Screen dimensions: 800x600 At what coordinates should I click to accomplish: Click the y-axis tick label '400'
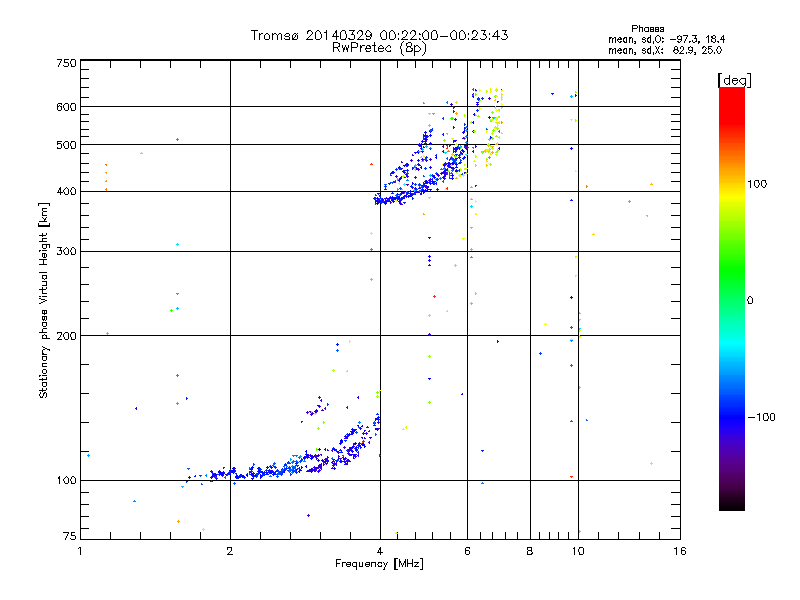66,192
